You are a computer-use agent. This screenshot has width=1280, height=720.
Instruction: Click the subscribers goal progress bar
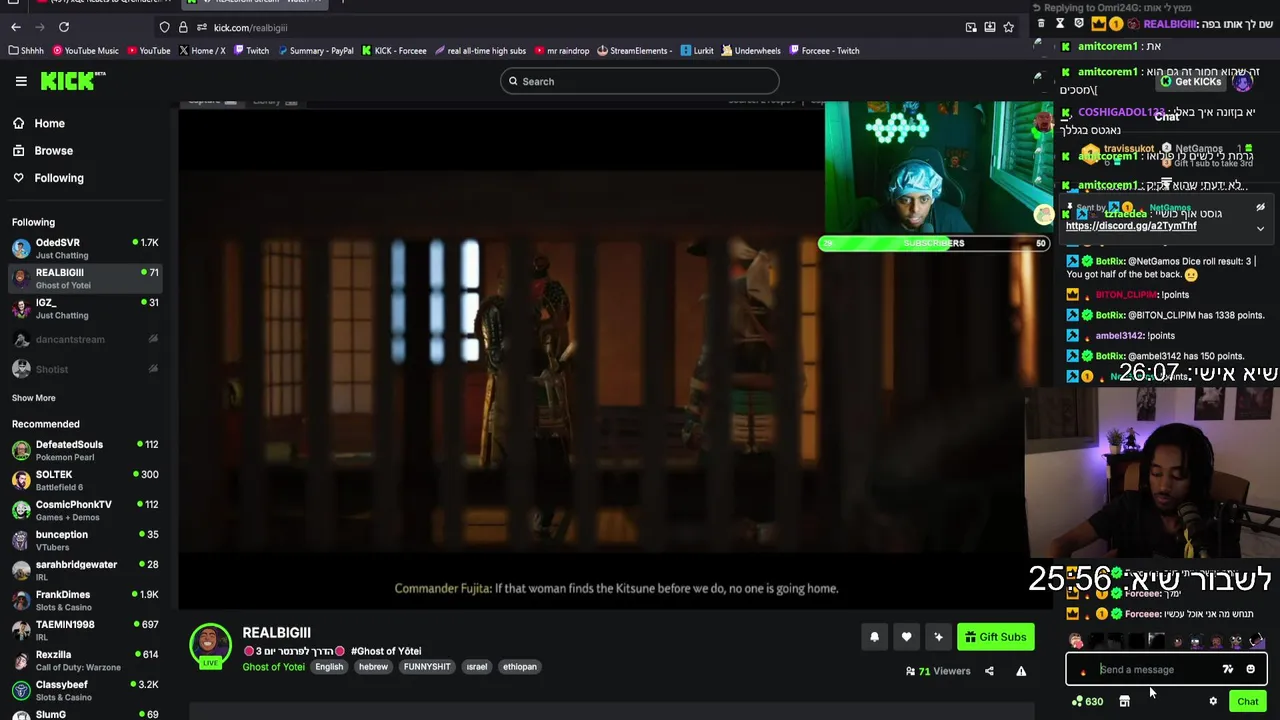point(934,243)
